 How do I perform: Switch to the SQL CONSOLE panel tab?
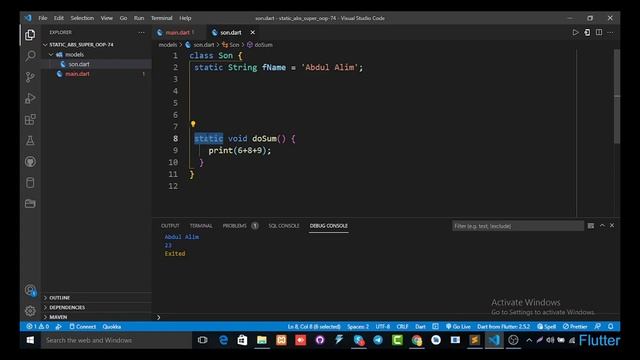(x=284, y=226)
